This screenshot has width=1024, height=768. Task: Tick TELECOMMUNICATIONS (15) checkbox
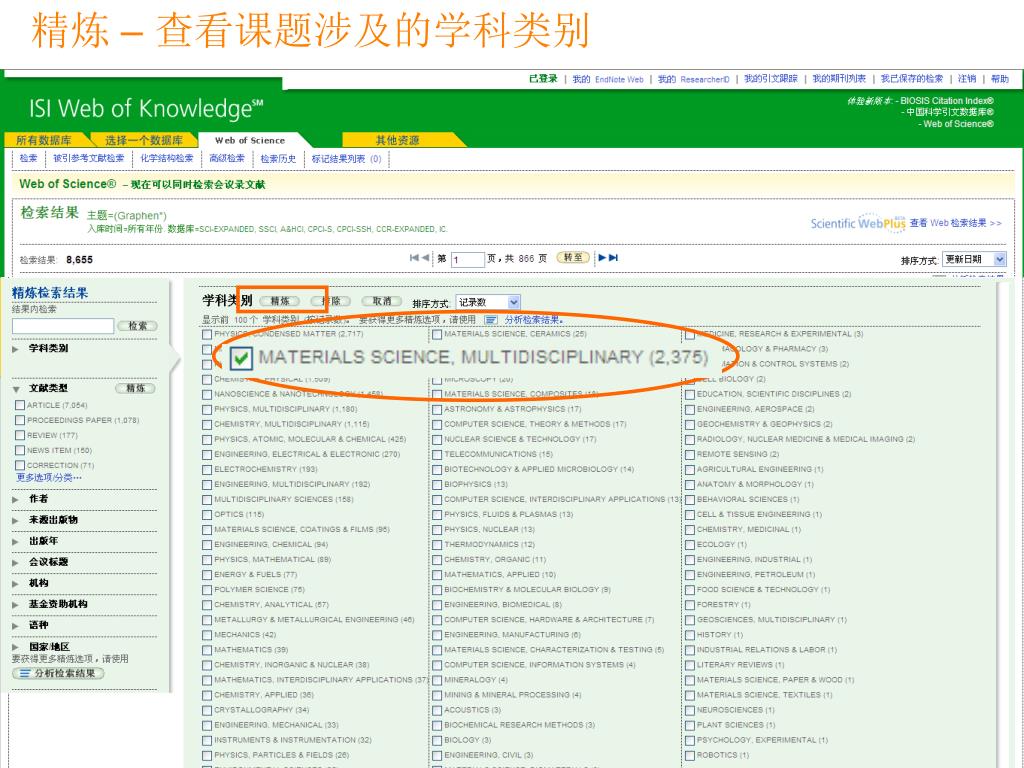[437, 455]
